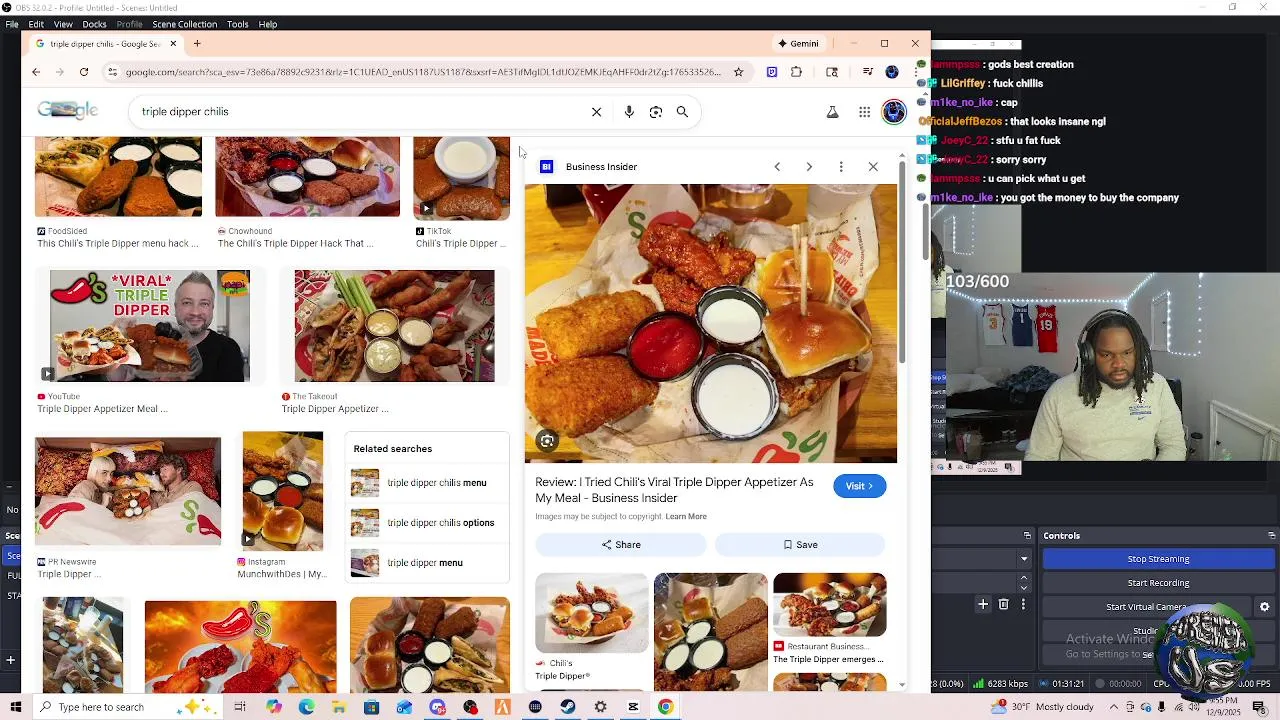Expand the OBS transition type dropdown
The height and width of the screenshot is (720, 1280).
pyautogui.click(x=1024, y=559)
